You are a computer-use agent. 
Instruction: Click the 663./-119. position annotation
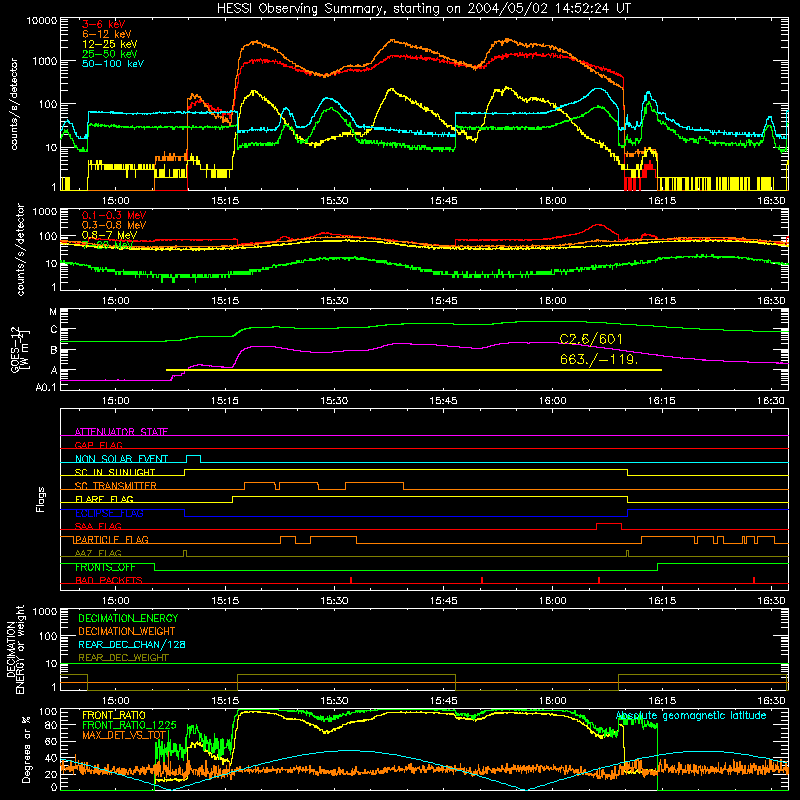[x=599, y=359]
